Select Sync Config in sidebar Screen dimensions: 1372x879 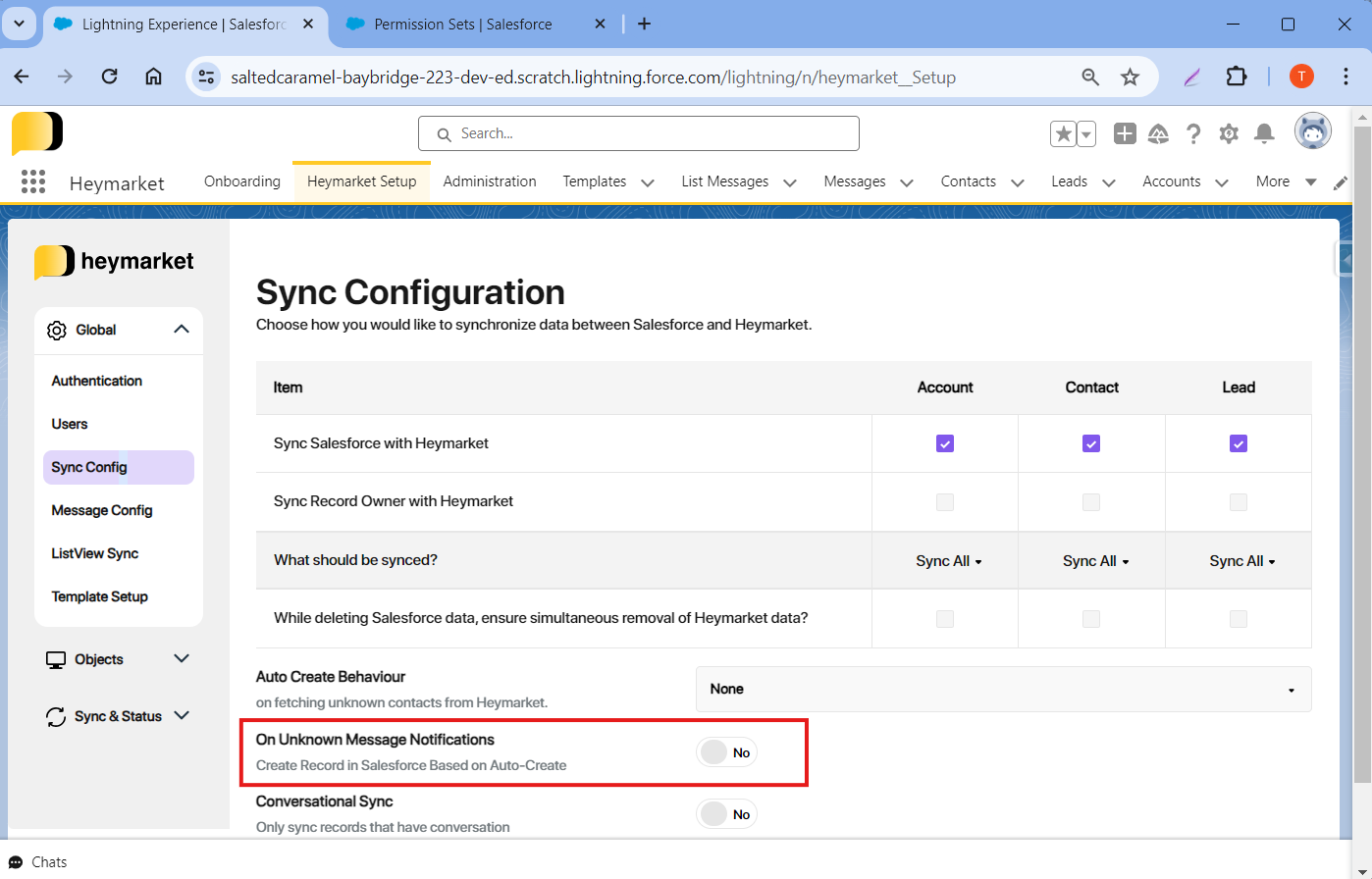(x=119, y=467)
